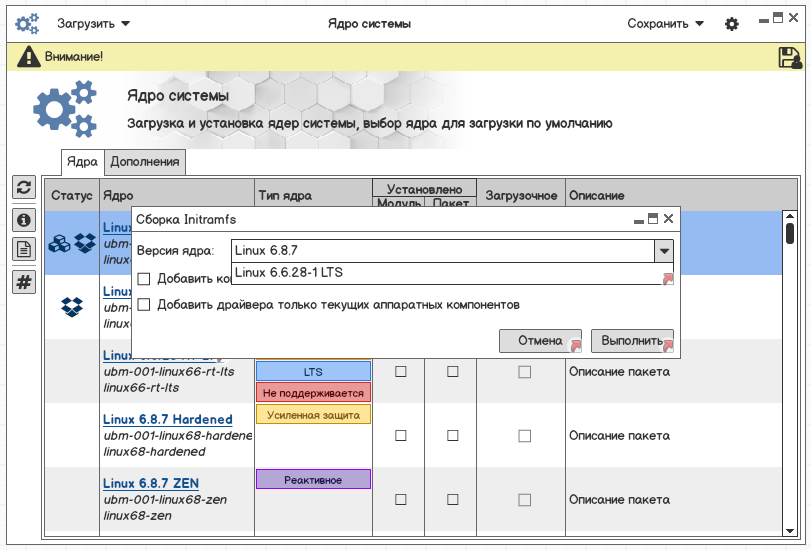The image size is (811, 550).
Task: Switch to the Дополнения tab
Action: coord(145,162)
